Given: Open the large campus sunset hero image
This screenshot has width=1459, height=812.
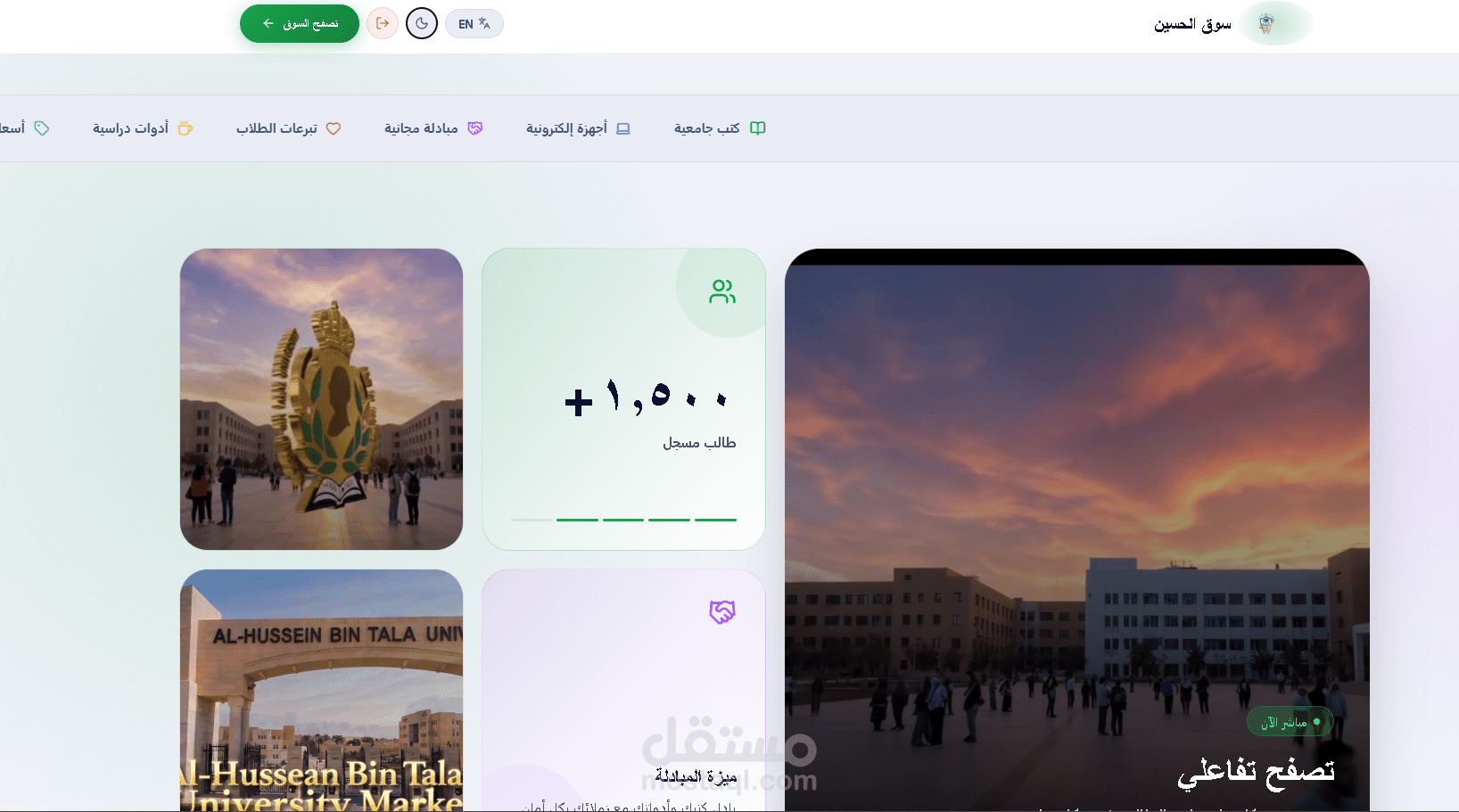Looking at the screenshot, I should click(x=1077, y=530).
